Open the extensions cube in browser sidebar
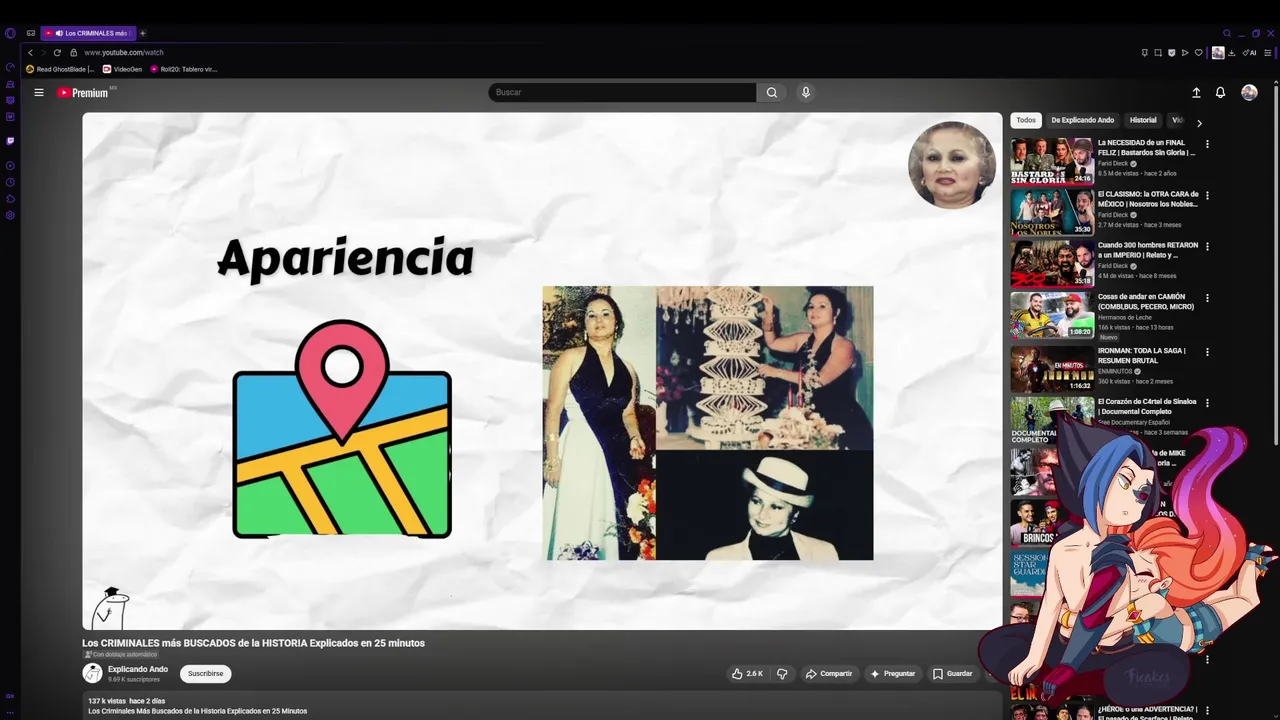The height and width of the screenshot is (720, 1280). [10, 198]
